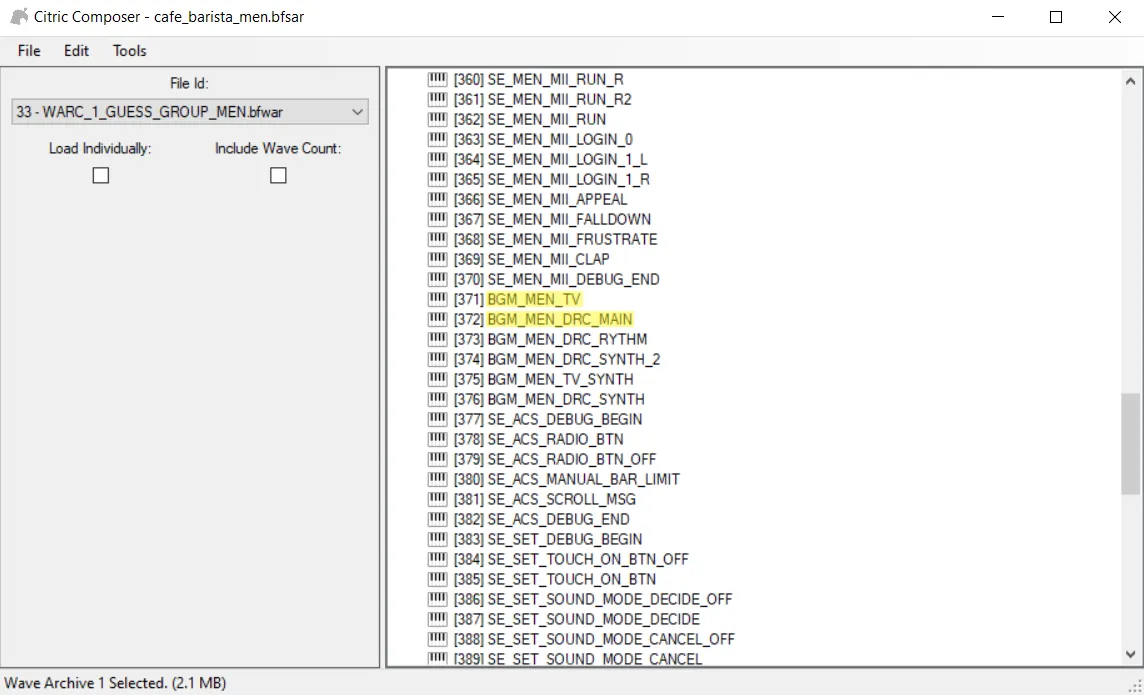
Task: Open the Edit menu
Action: [77, 51]
